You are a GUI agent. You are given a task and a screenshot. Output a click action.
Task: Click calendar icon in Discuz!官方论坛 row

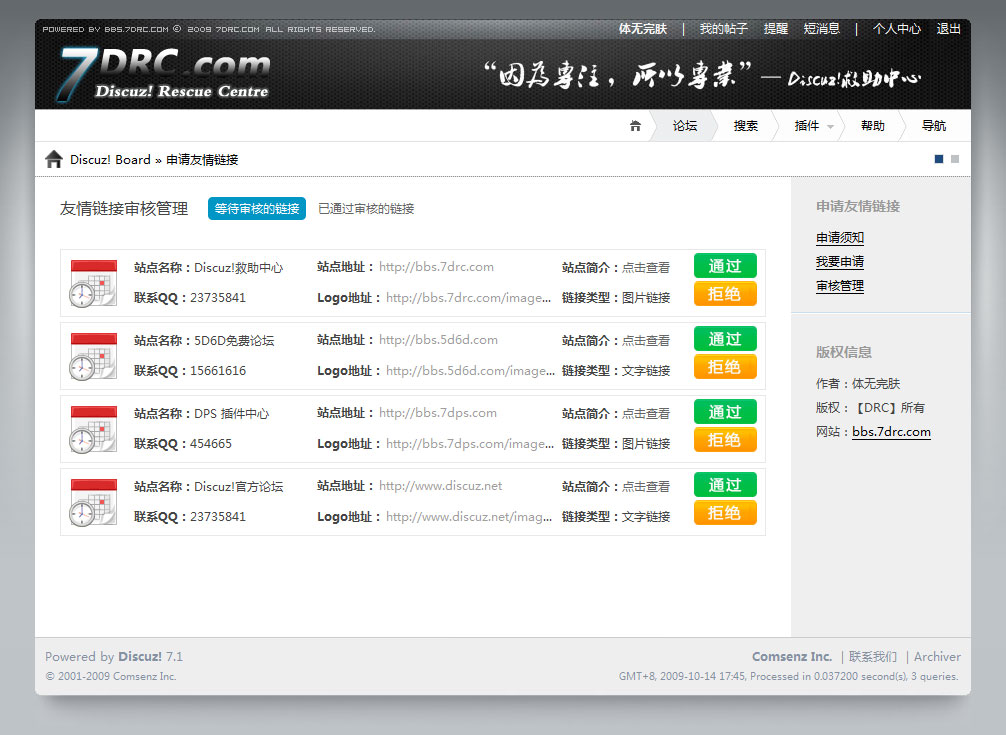pyautogui.click(x=93, y=502)
